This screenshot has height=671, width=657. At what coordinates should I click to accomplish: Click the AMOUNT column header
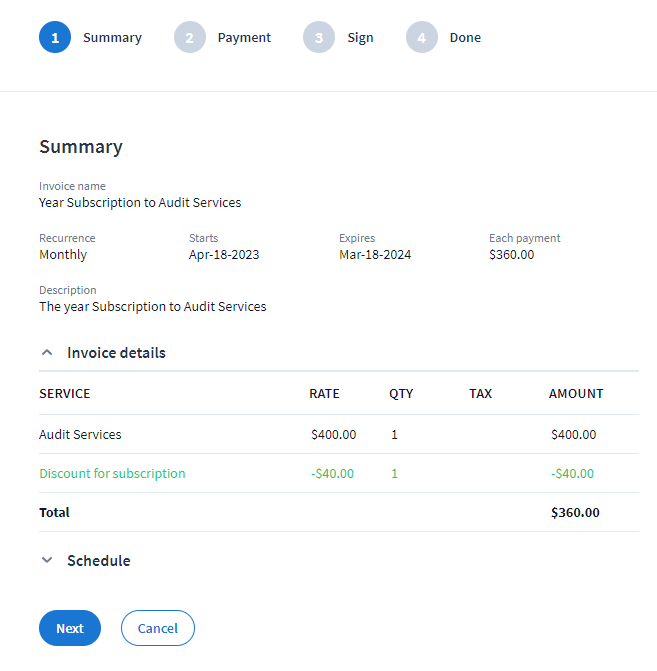tap(576, 394)
